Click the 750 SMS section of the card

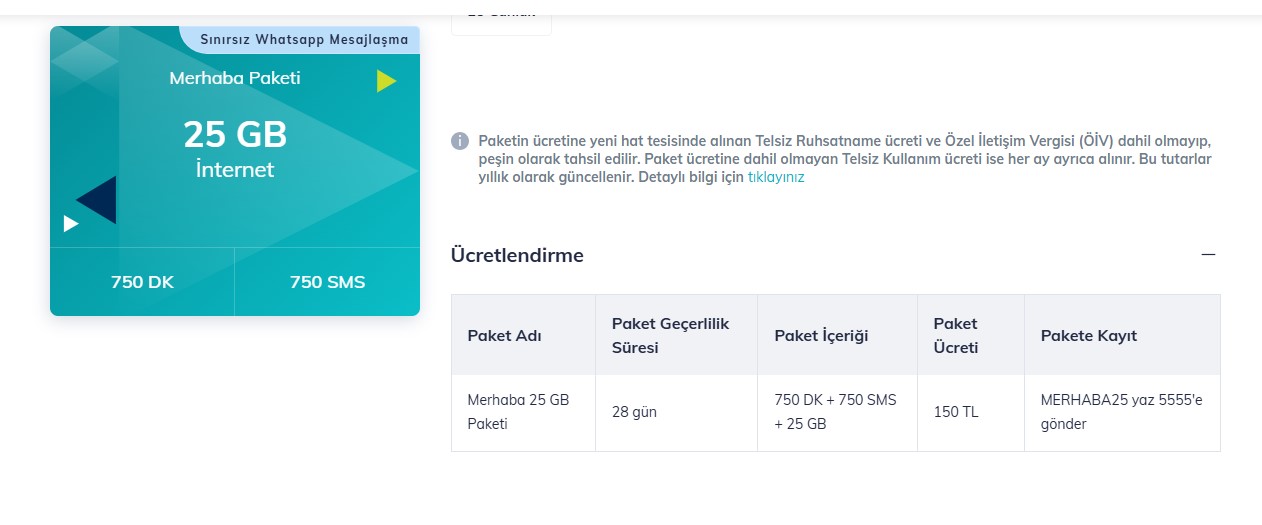327,282
